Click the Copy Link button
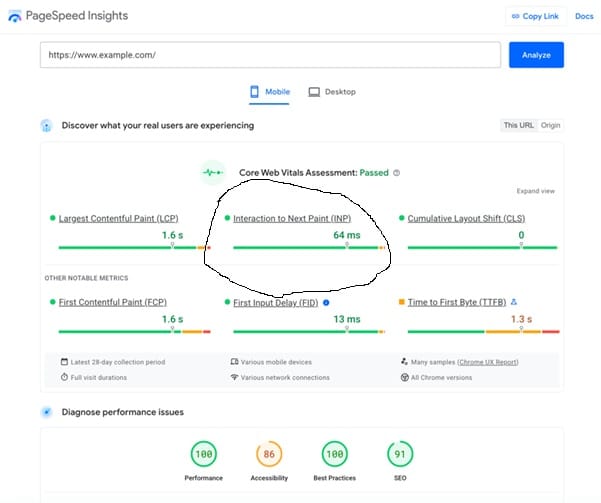The width and height of the screenshot is (601, 503). (x=535, y=16)
